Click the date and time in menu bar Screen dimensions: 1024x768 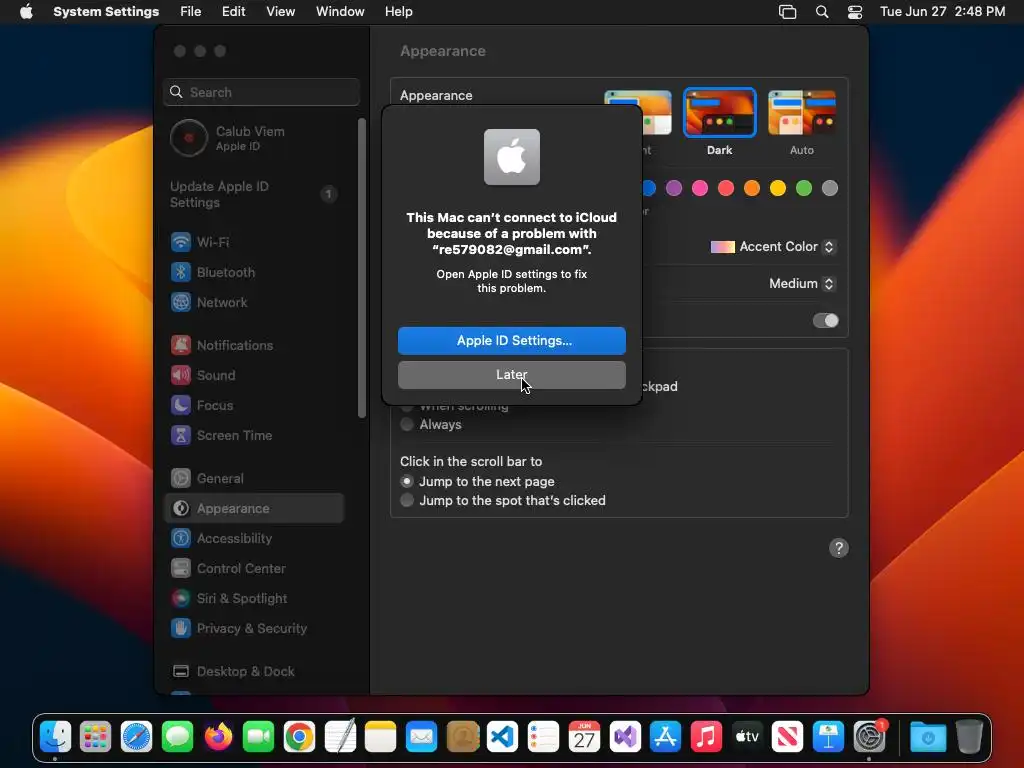942,12
